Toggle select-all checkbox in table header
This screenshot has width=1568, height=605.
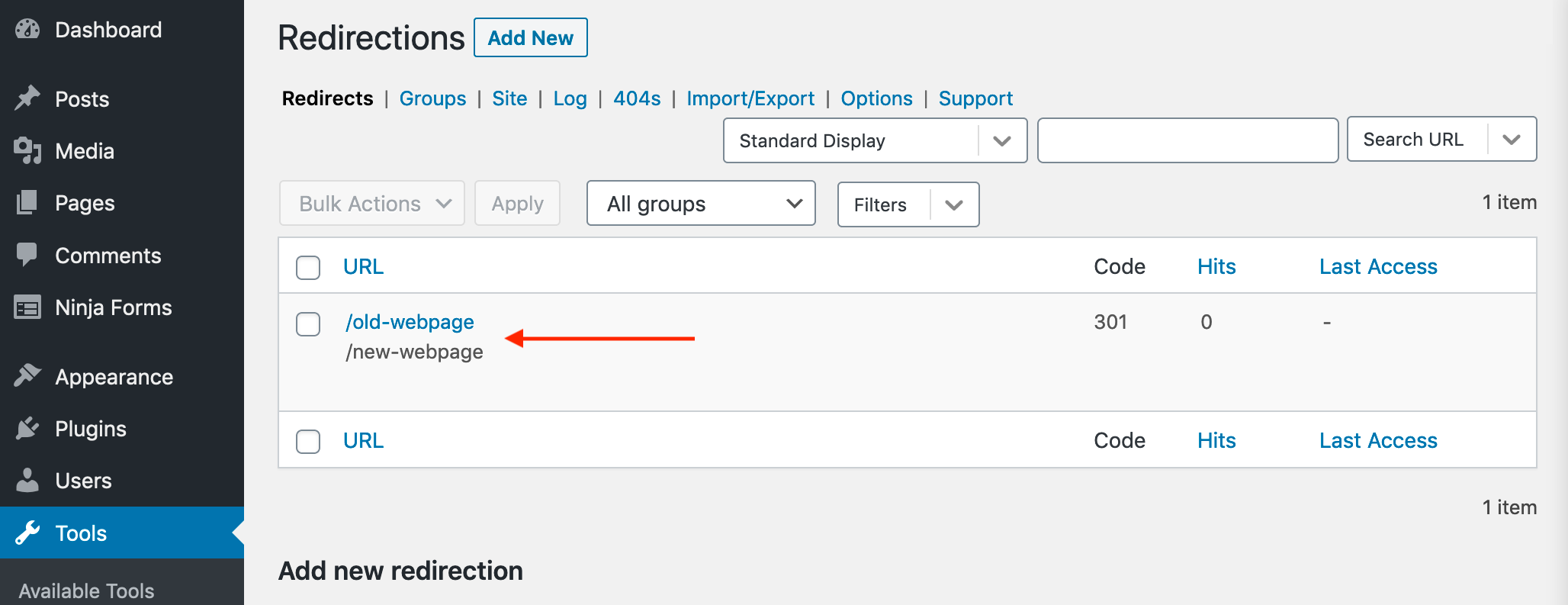click(308, 268)
